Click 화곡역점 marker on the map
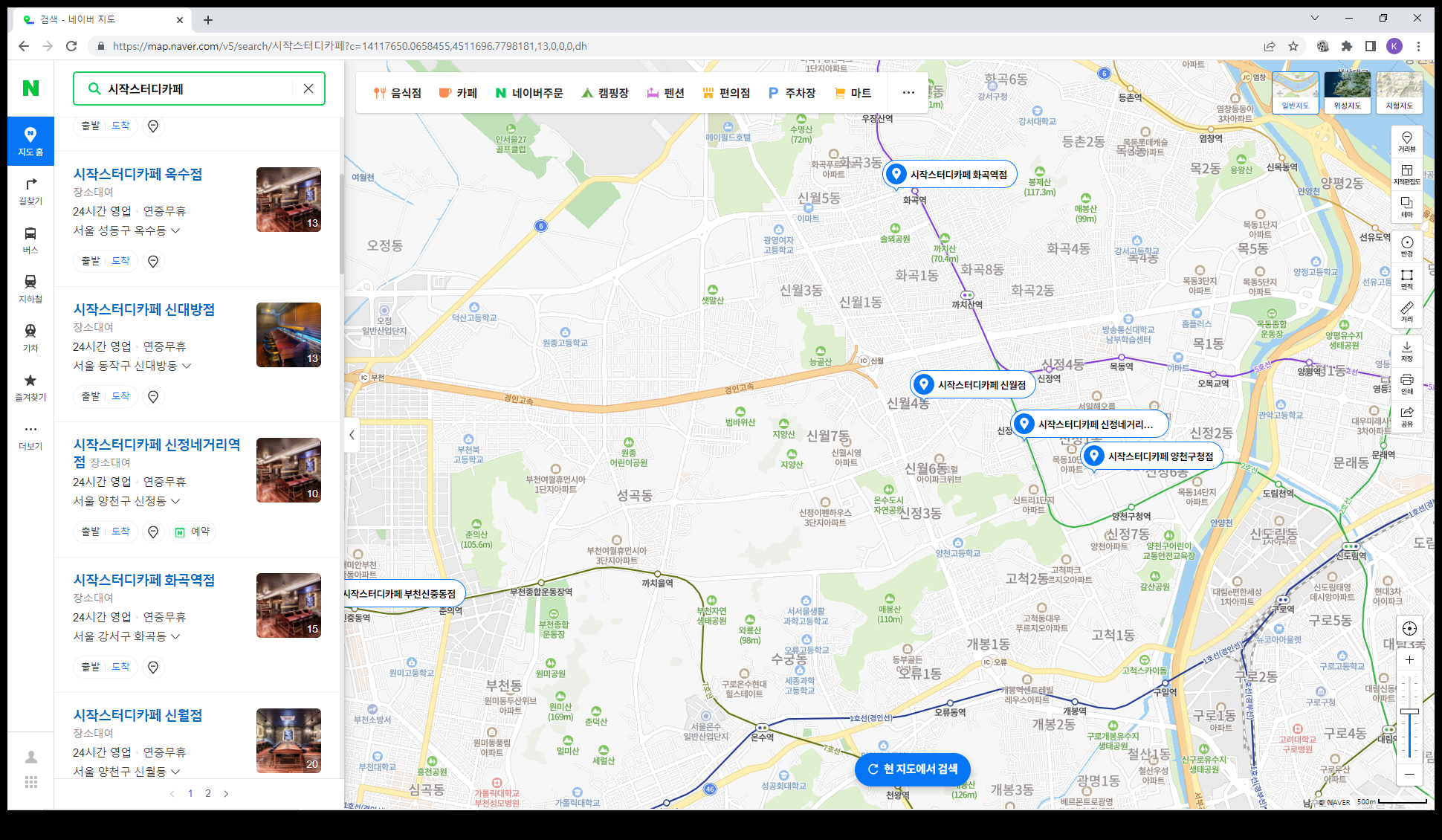This screenshot has width=1442, height=840. [x=951, y=175]
